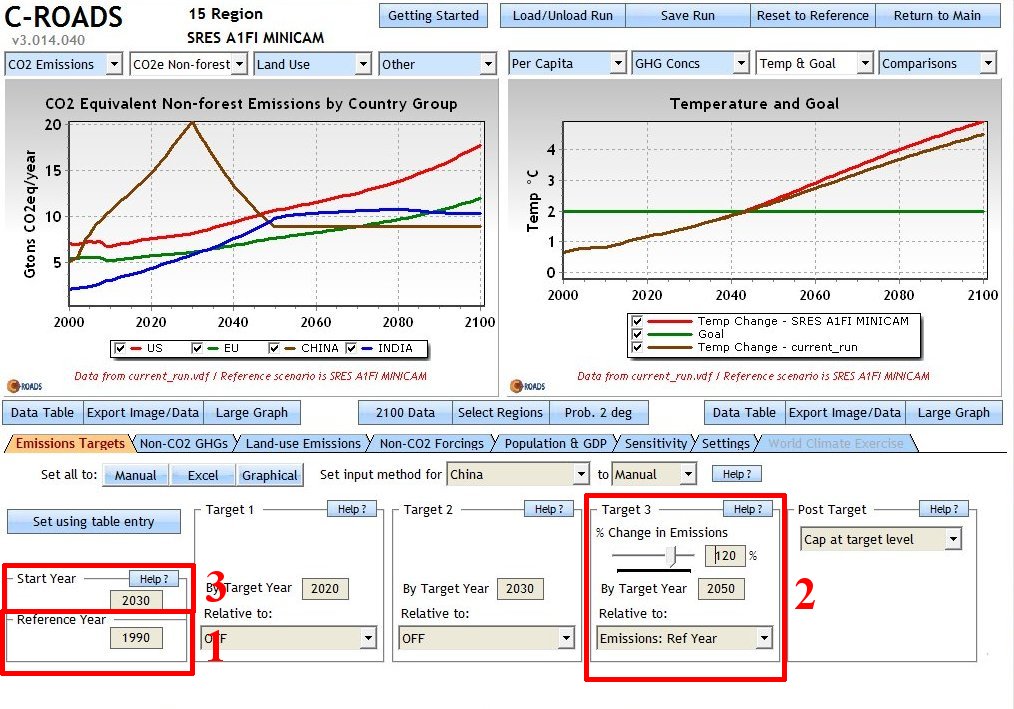The width and height of the screenshot is (1014, 709).
Task: Click Return to Main button
Action: 938,16
